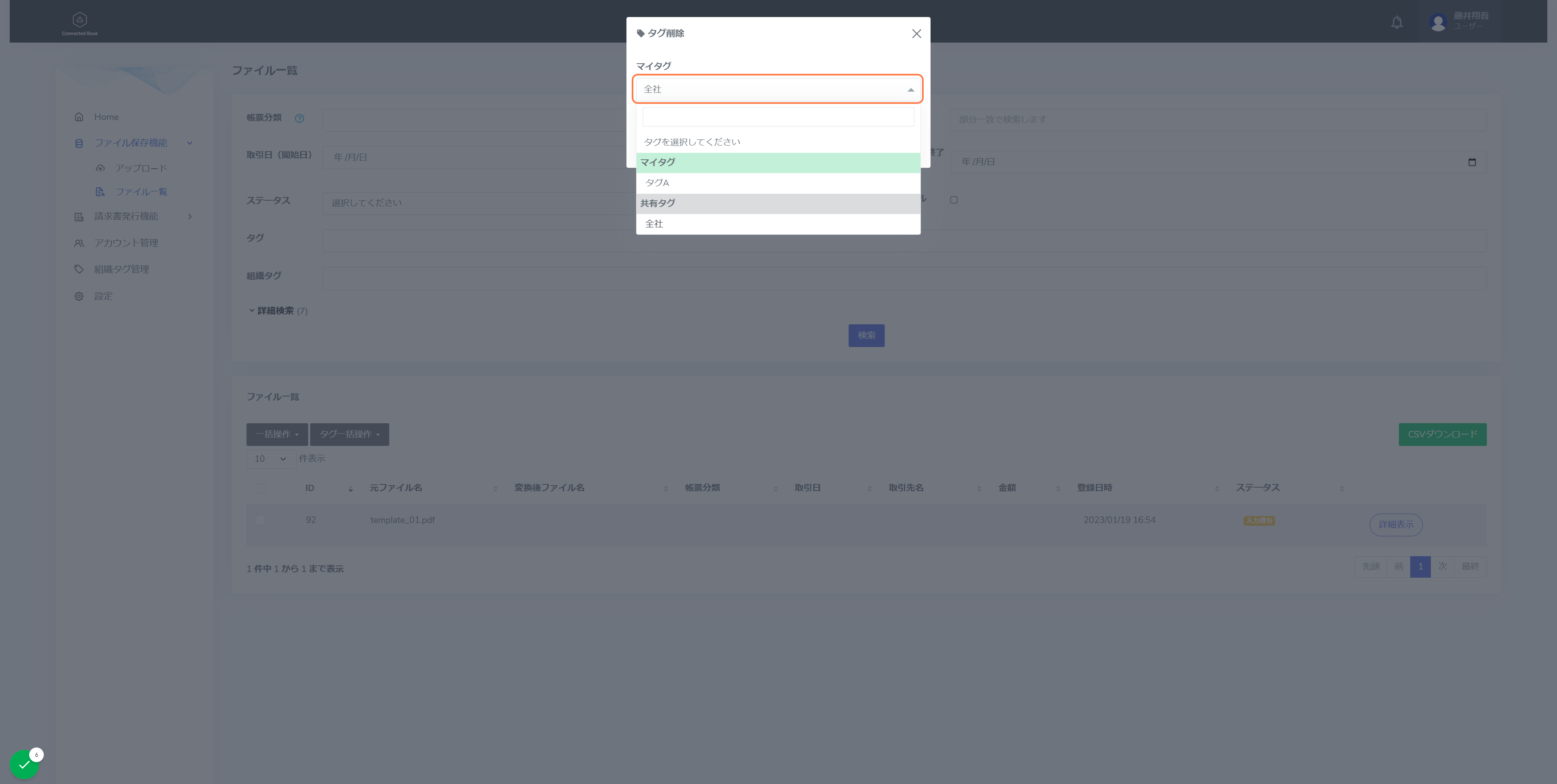Toggle the checkbox beside the status filter
The image size is (1557, 784).
[x=954, y=200]
